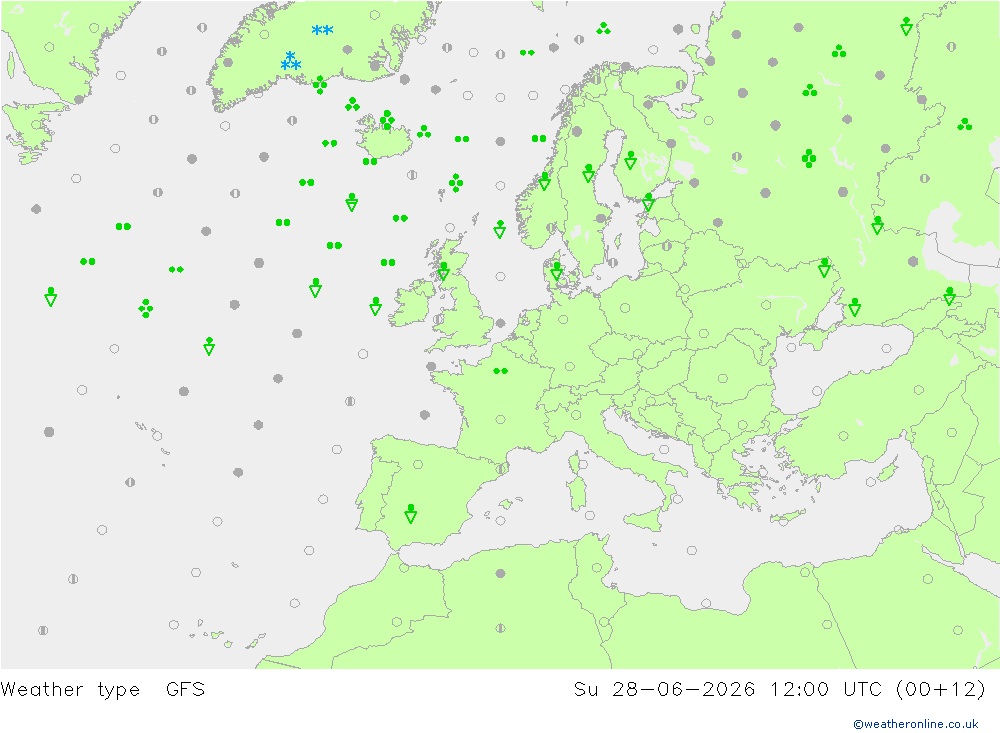
Task: Click the green shower symbol over southern Norway
Action: pos(545,181)
